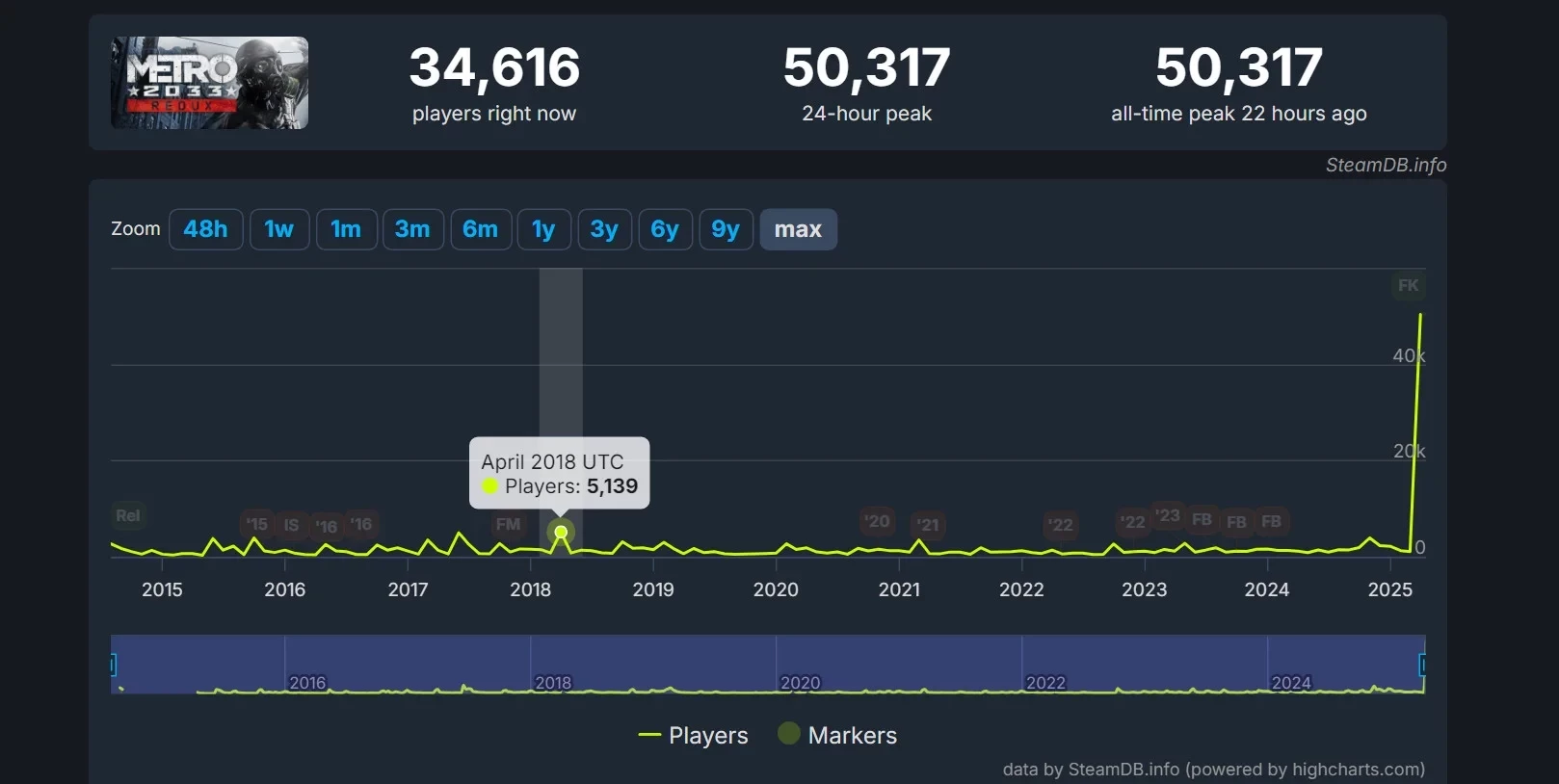
Task: Open the '21 marker on timeline
Action: click(928, 525)
